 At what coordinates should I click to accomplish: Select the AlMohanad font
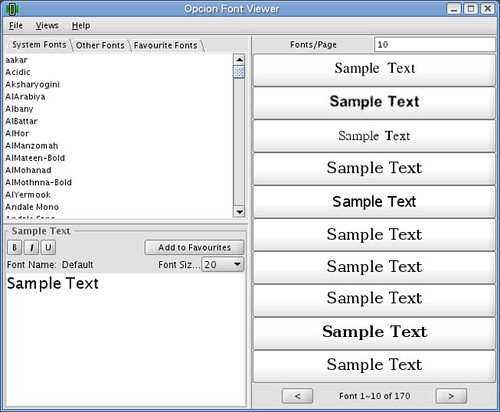[119, 170]
